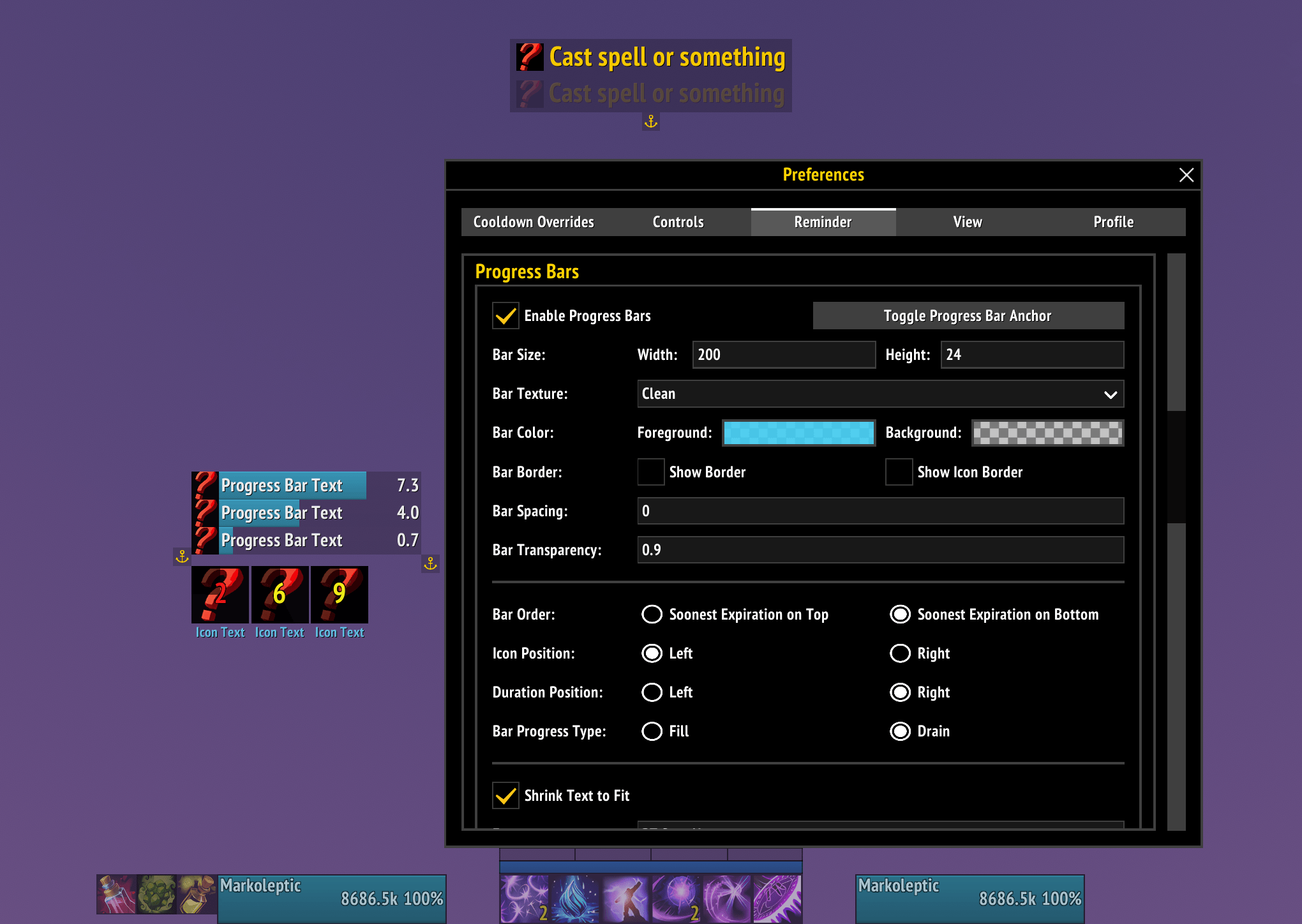Switch to the View tab
Image resolution: width=1302 pixels, height=924 pixels.
pos(967,221)
